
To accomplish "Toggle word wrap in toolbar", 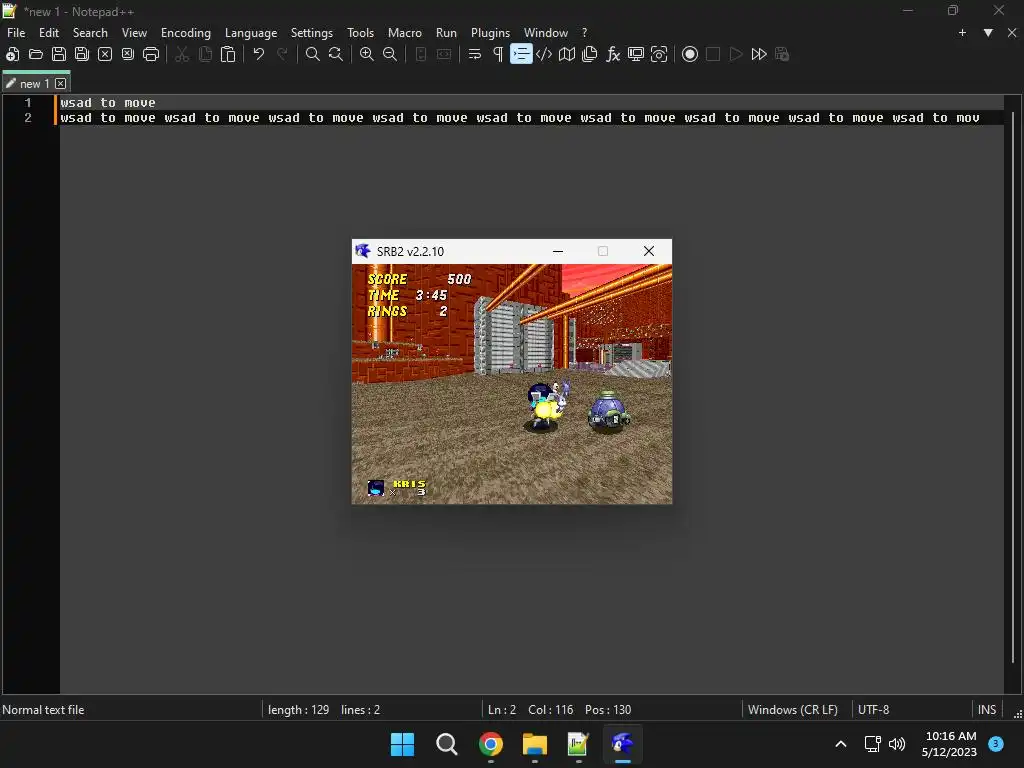I will pyautogui.click(x=475, y=54).
